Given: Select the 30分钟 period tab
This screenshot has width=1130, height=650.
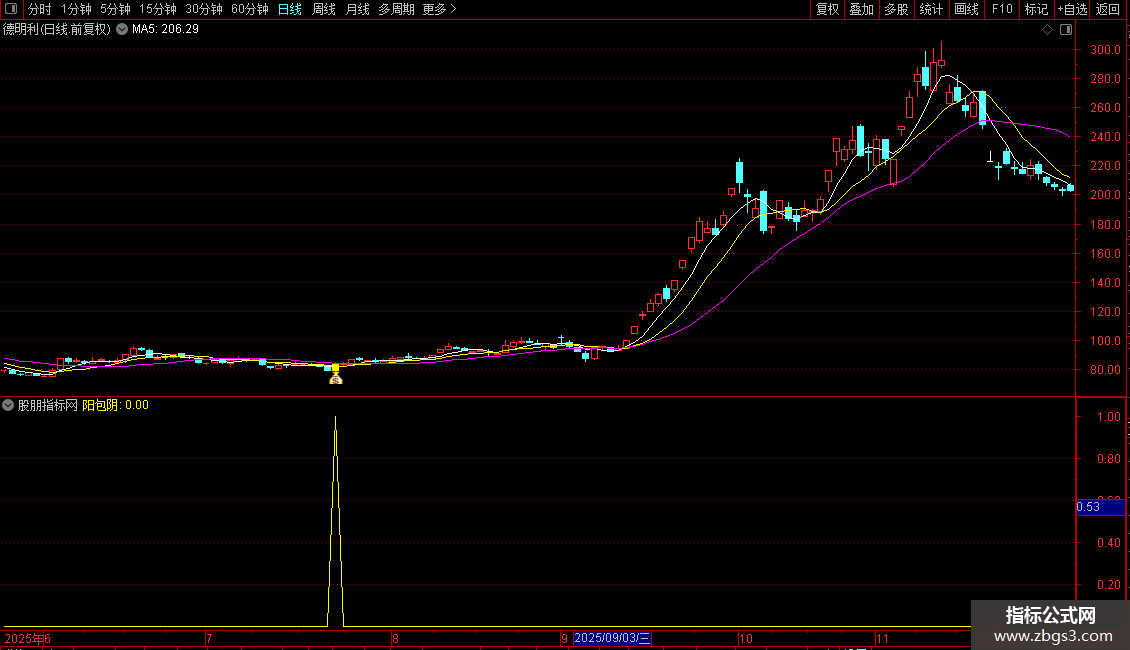Looking at the screenshot, I should [x=203, y=9].
